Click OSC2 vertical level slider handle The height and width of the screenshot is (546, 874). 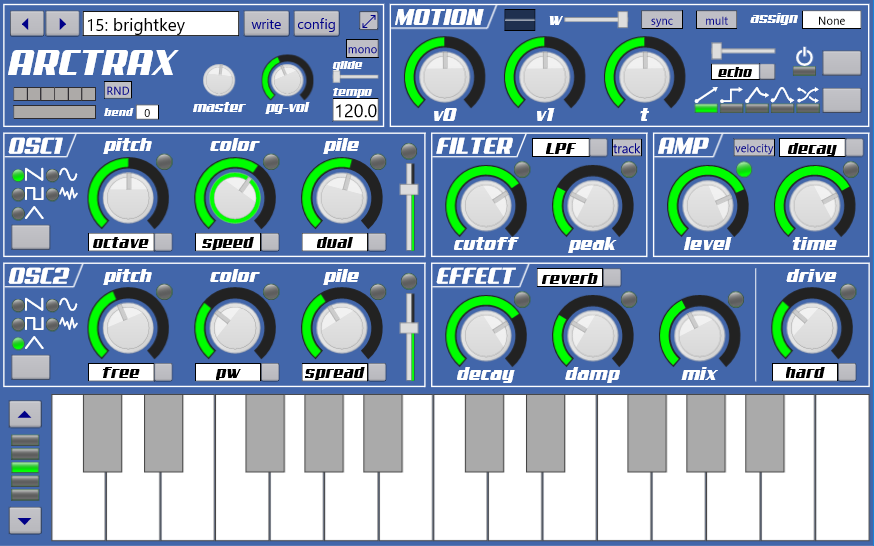(x=409, y=328)
